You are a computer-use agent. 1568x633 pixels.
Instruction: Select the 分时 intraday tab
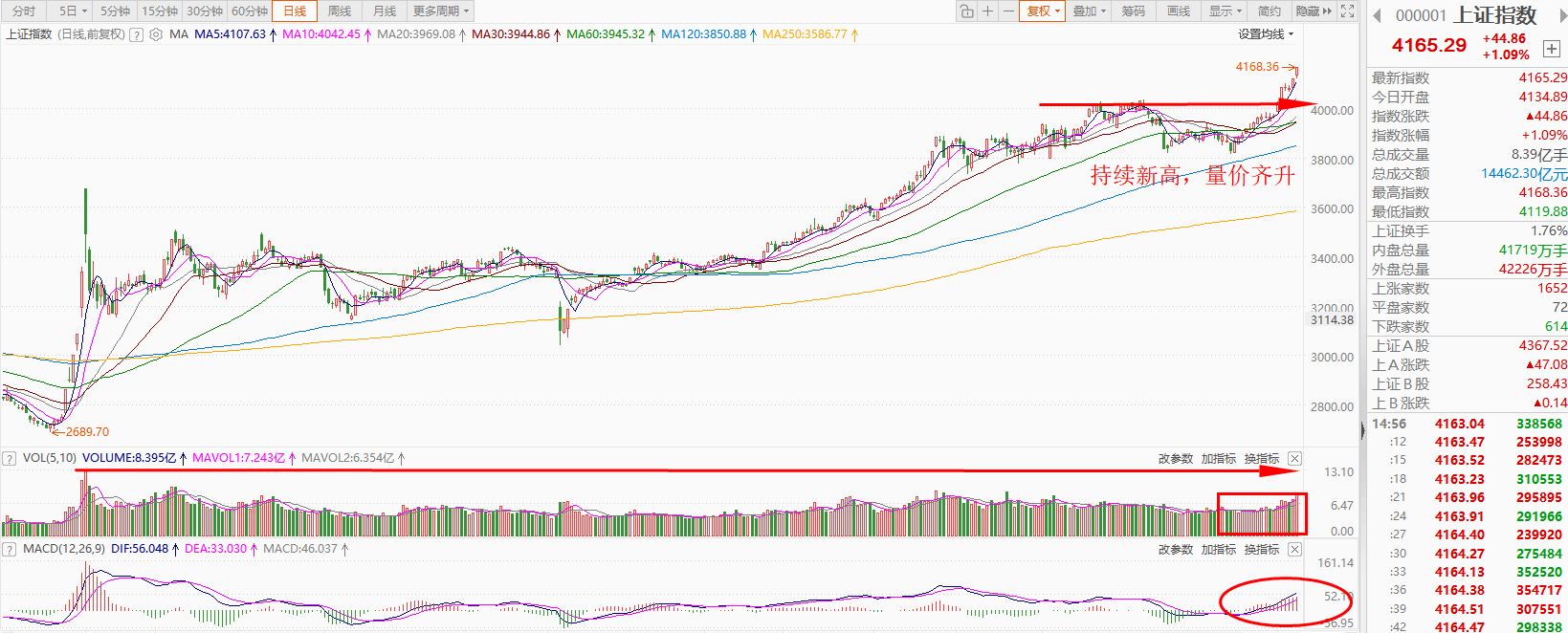24,11
